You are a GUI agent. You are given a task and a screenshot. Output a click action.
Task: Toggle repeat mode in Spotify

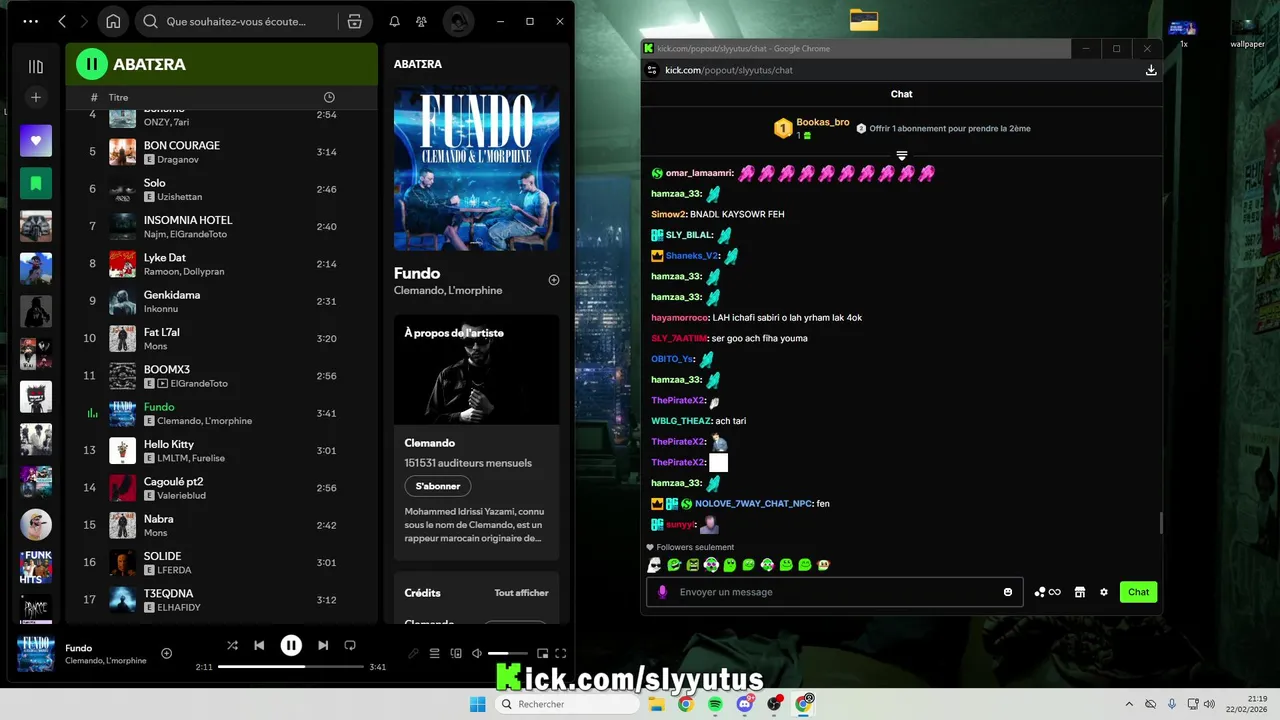[x=350, y=646]
